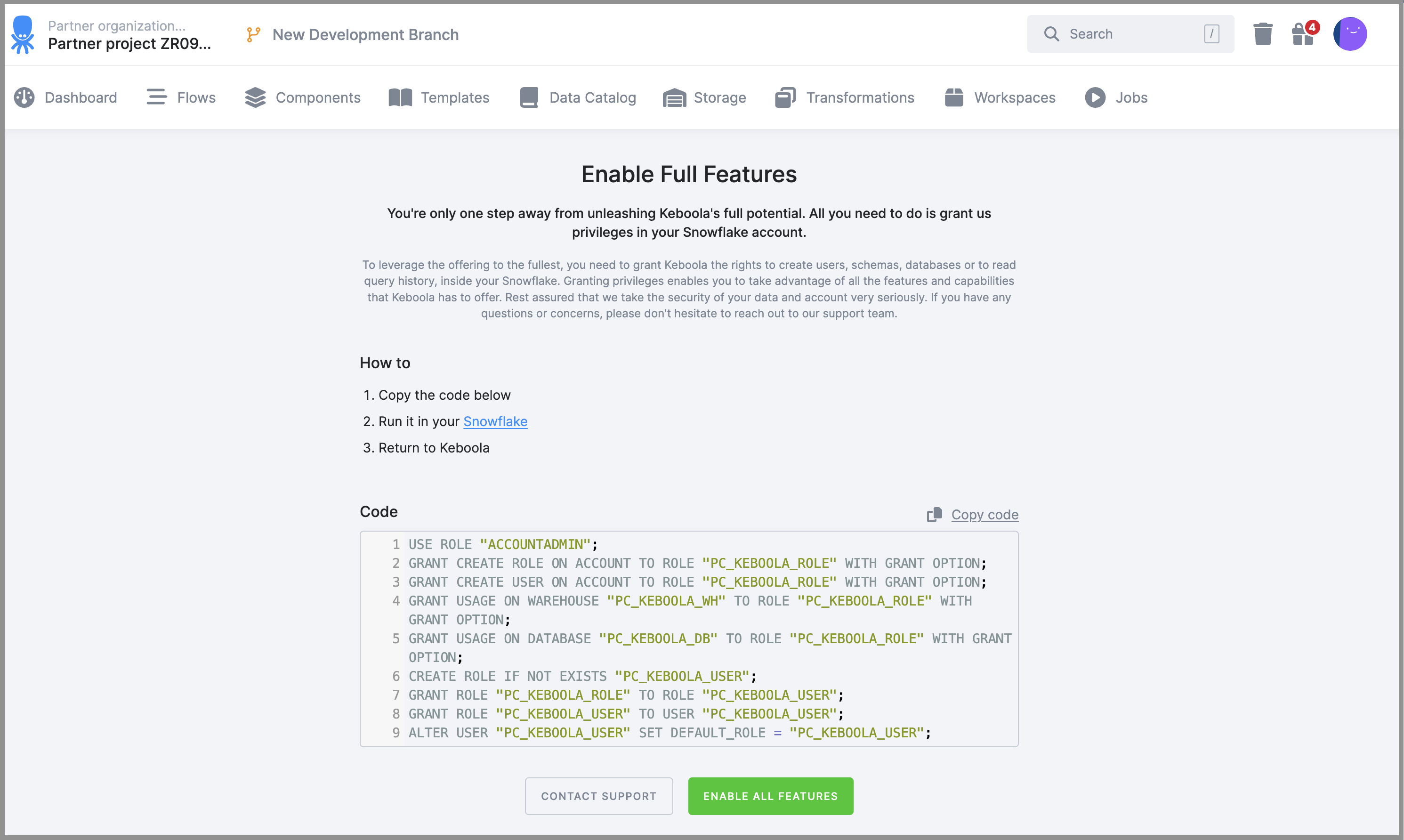
Task: Open the Flows section
Action: pos(181,97)
